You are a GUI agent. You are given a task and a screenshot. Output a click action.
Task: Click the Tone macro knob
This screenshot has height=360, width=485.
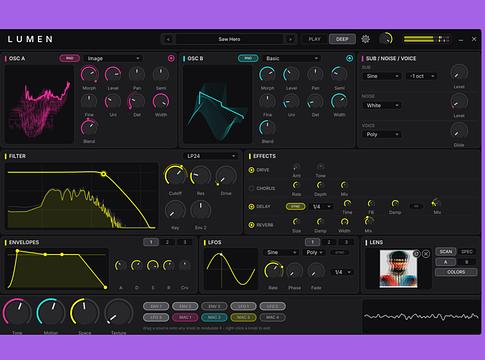click(17, 313)
